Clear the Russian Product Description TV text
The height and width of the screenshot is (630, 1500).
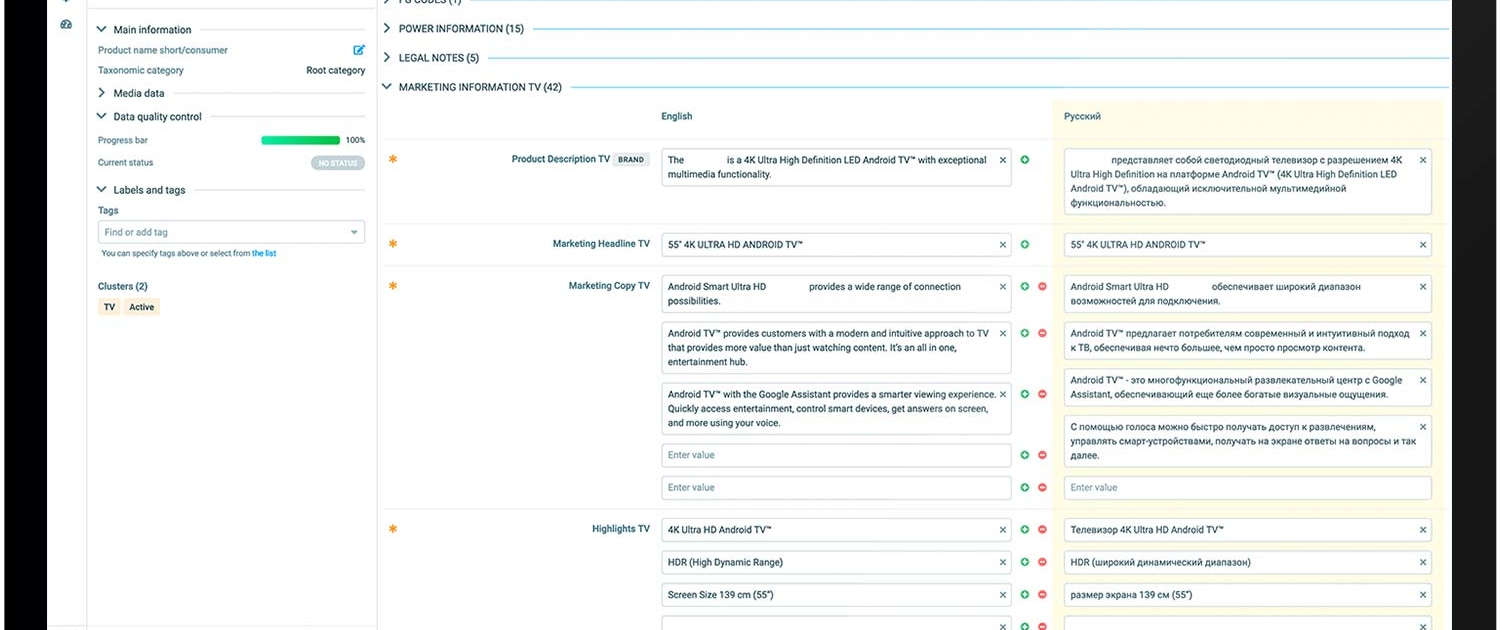[1423, 160]
